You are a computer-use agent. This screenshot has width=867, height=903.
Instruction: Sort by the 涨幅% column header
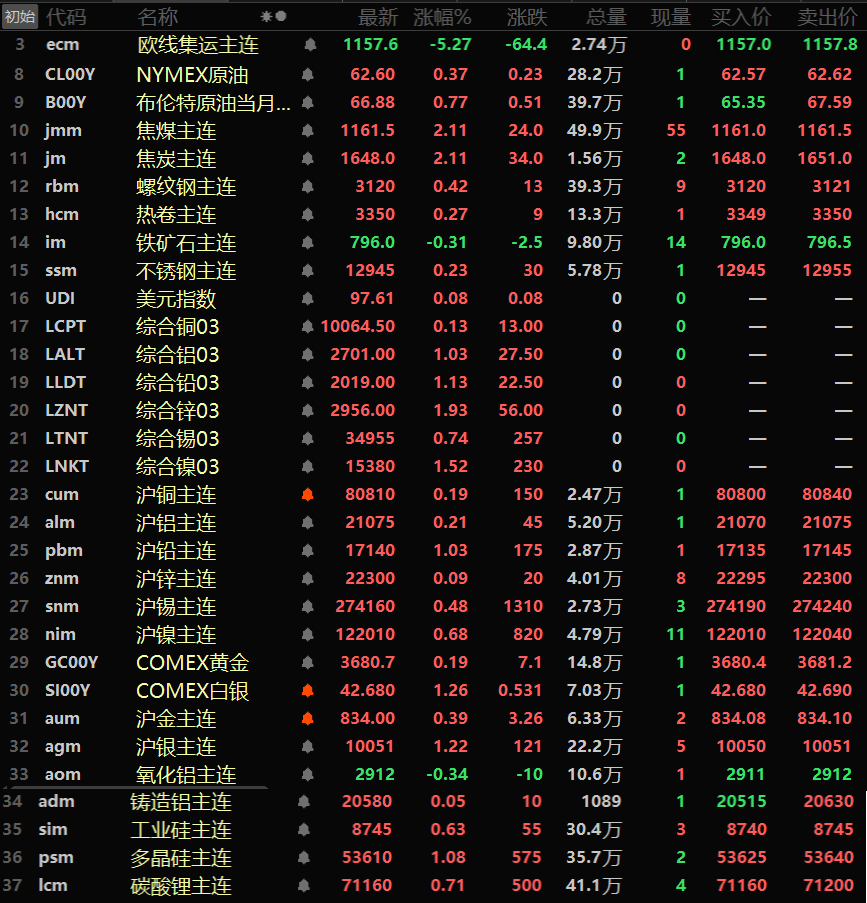442,17
